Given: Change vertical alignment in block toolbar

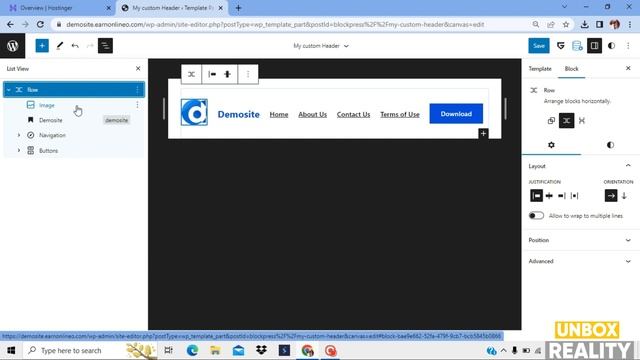Looking at the screenshot, I should tap(227, 74).
